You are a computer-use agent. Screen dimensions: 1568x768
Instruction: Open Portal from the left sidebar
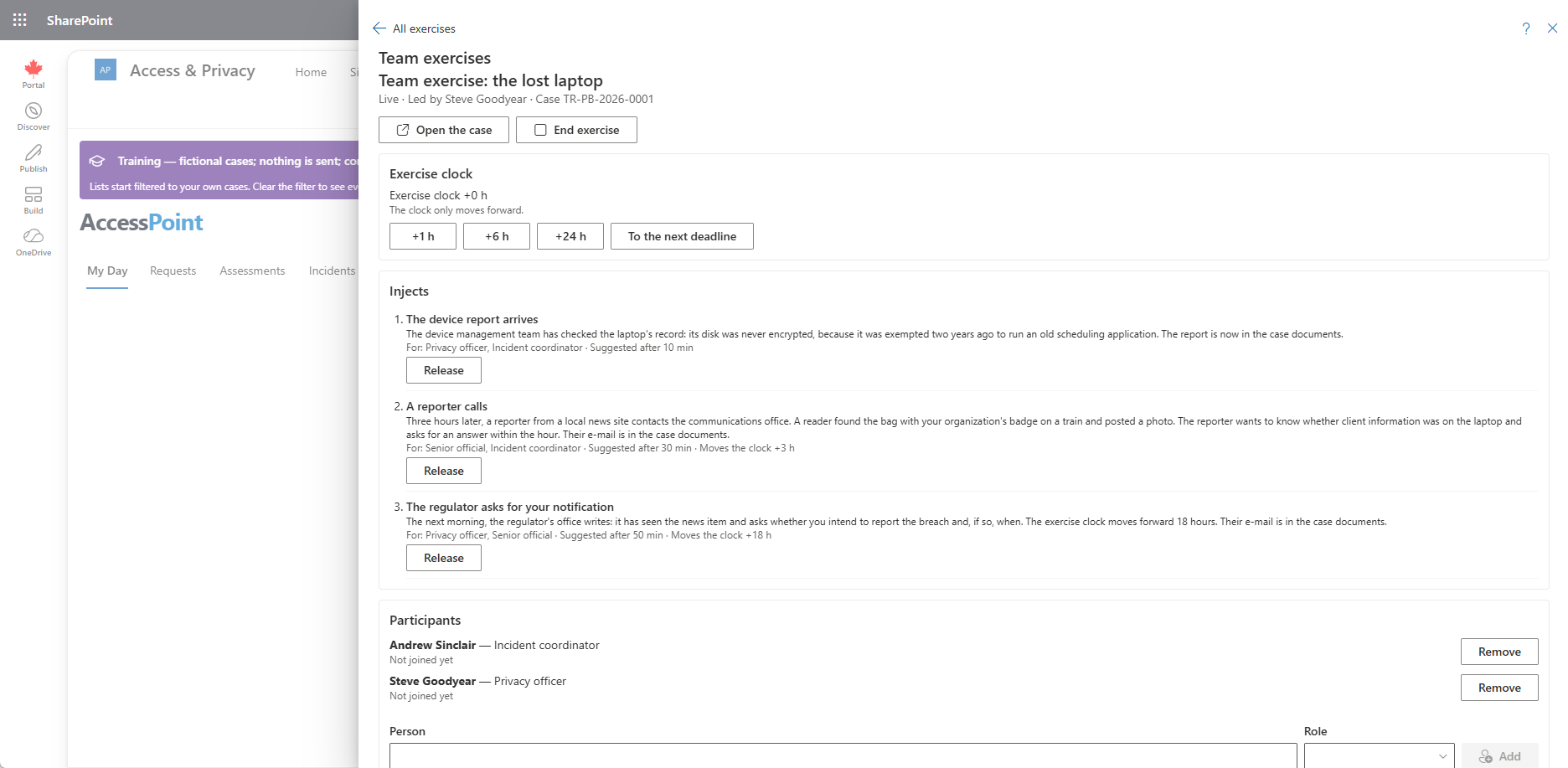[34, 74]
